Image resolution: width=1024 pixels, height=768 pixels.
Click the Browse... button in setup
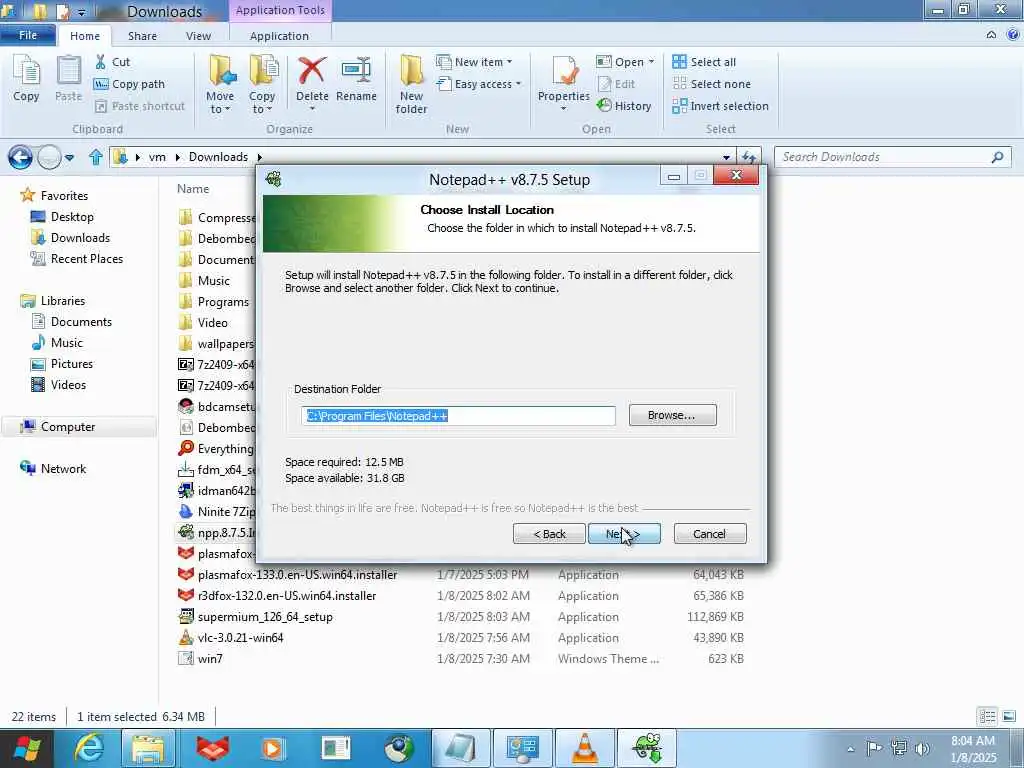[x=673, y=415]
